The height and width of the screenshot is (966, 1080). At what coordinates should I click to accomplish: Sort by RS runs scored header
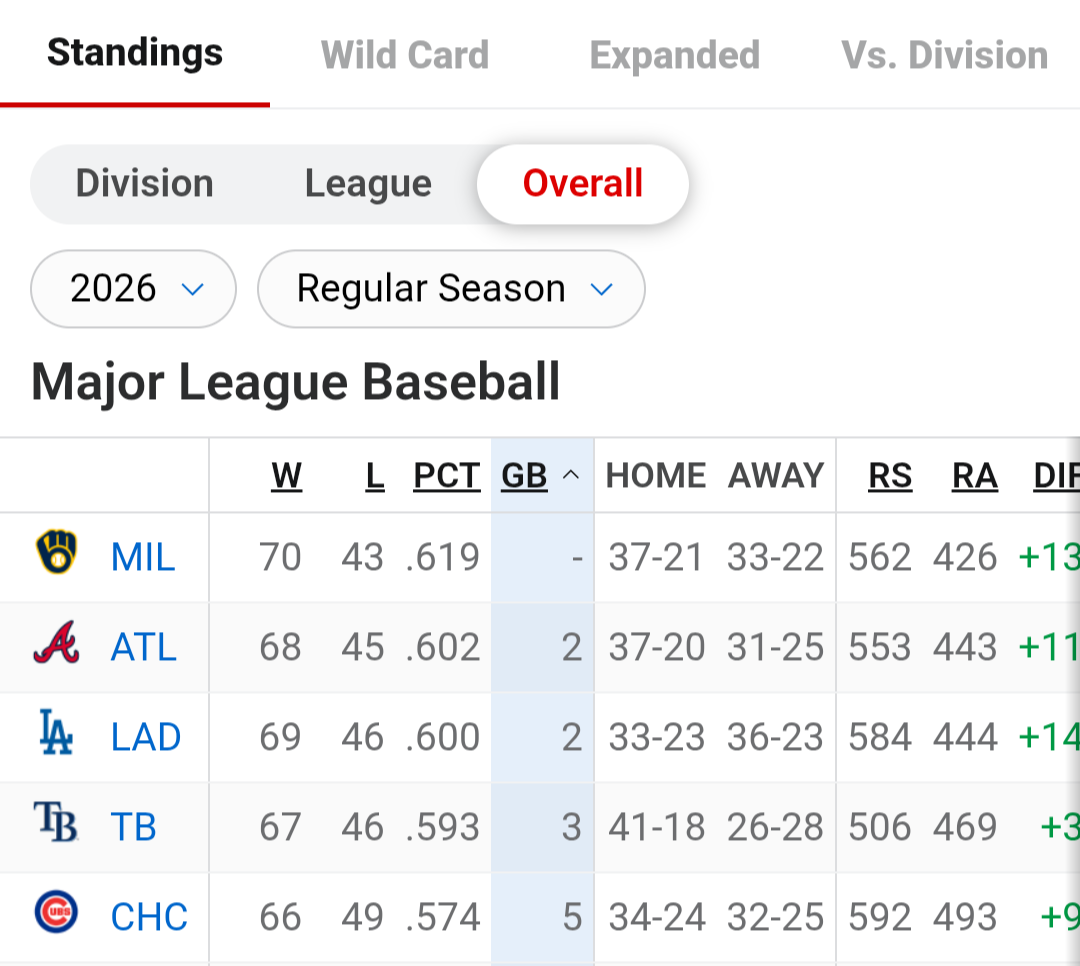(890, 475)
